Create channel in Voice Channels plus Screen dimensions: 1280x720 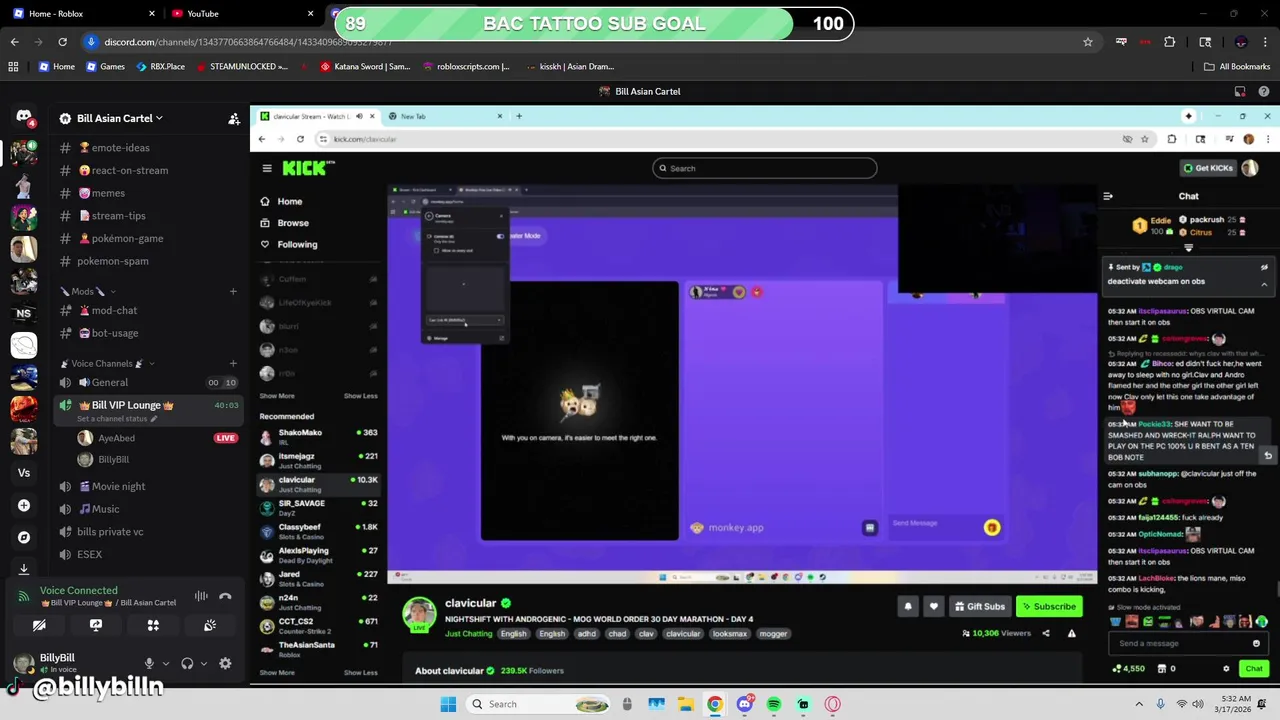pos(233,363)
